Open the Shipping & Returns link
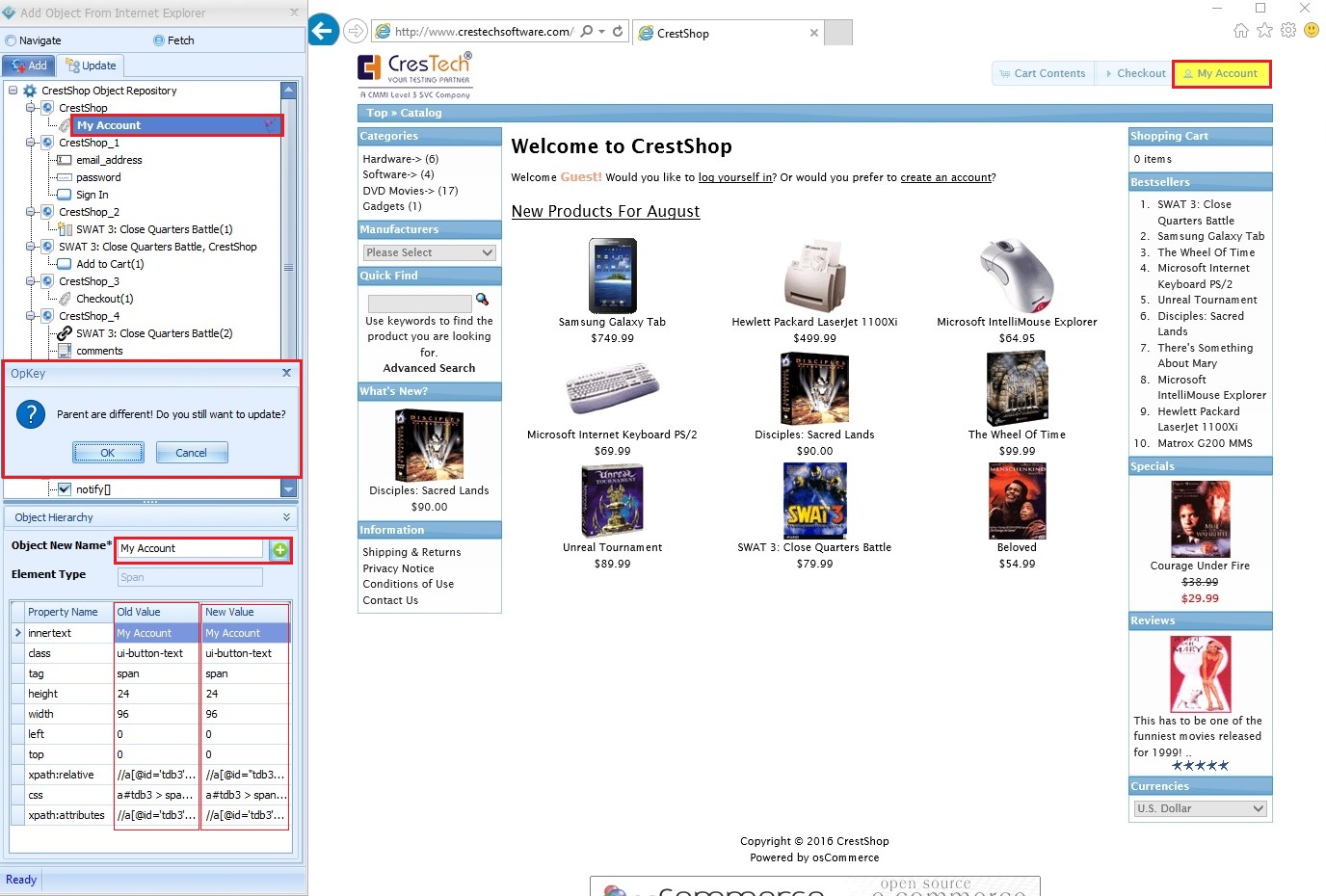Image resolution: width=1326 pixels, height=896 pixels. point(411,552)
